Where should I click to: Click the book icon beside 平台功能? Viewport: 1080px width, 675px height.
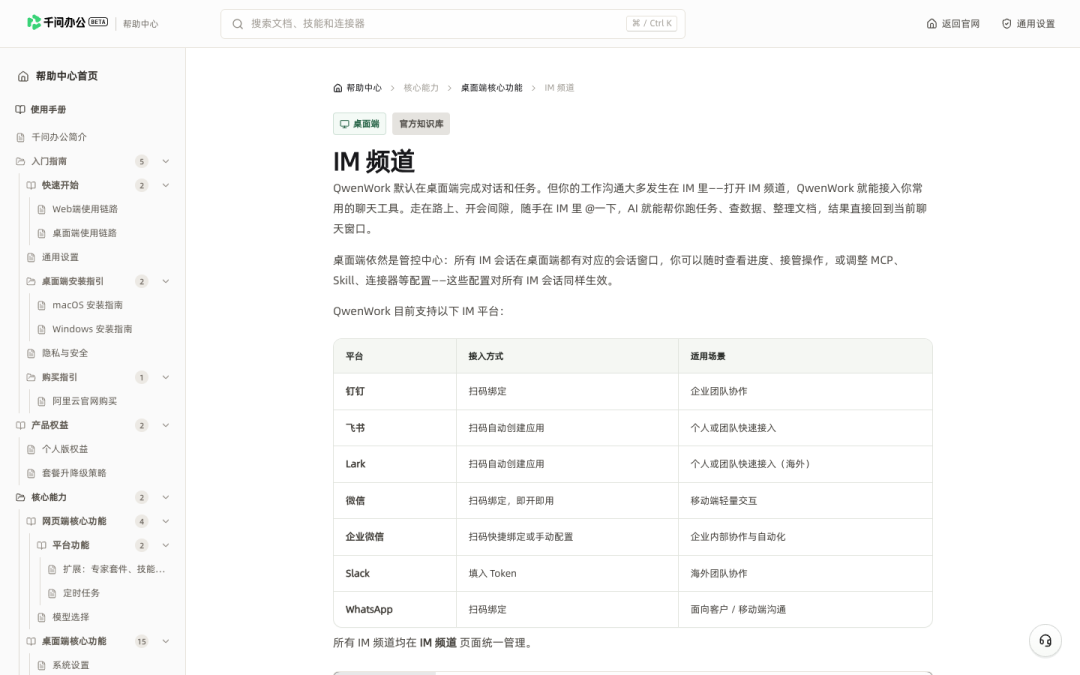(x=41, y=546)
